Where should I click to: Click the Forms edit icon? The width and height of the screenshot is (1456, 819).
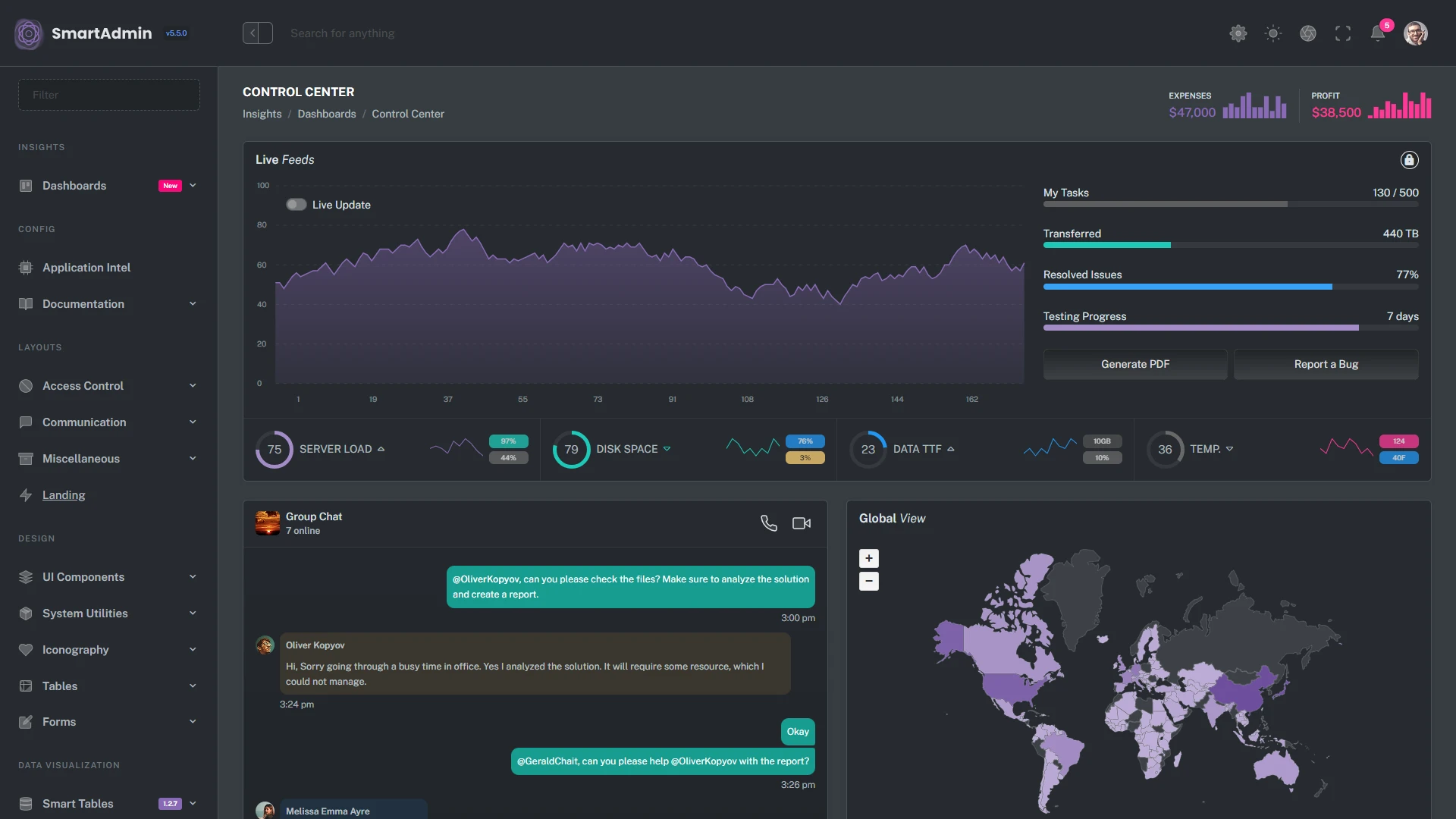(26, 722)
